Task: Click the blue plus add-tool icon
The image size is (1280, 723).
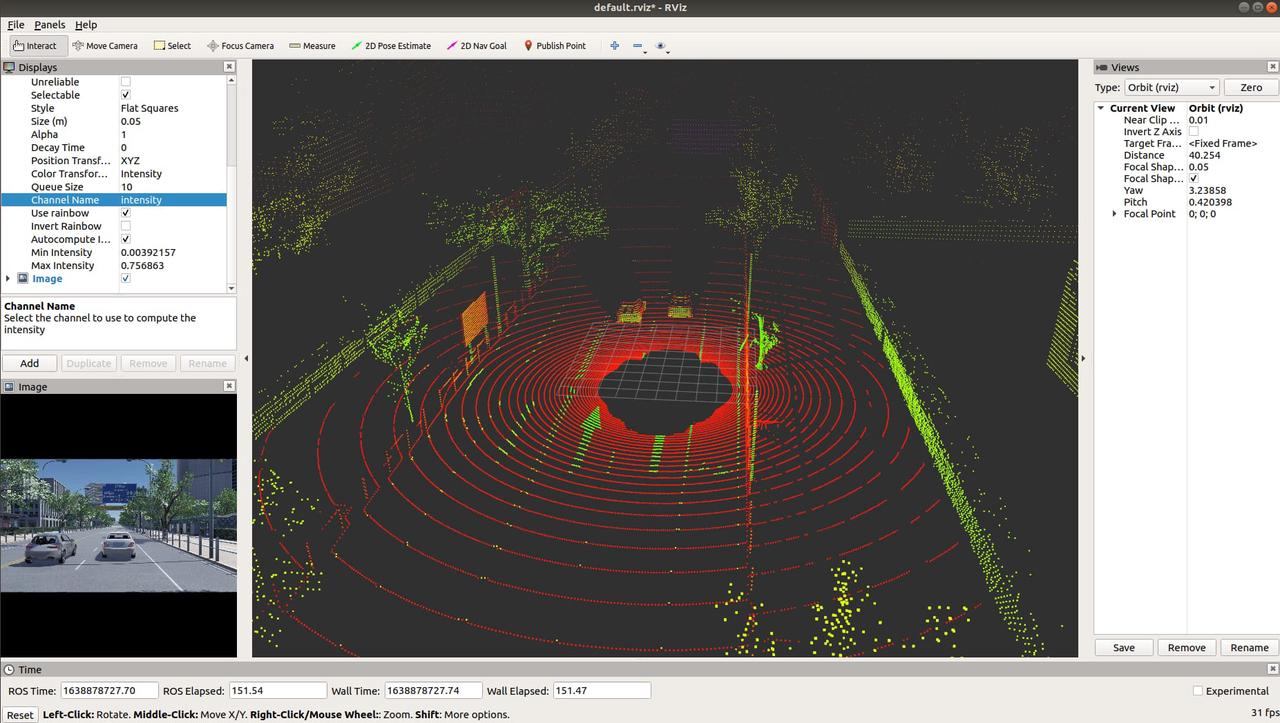Action: tap(614, 46)
